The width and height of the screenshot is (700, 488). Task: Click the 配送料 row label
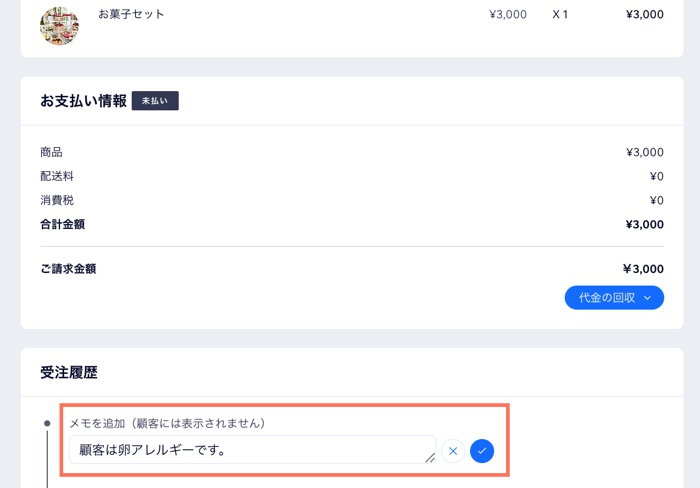tap(57, 176)
